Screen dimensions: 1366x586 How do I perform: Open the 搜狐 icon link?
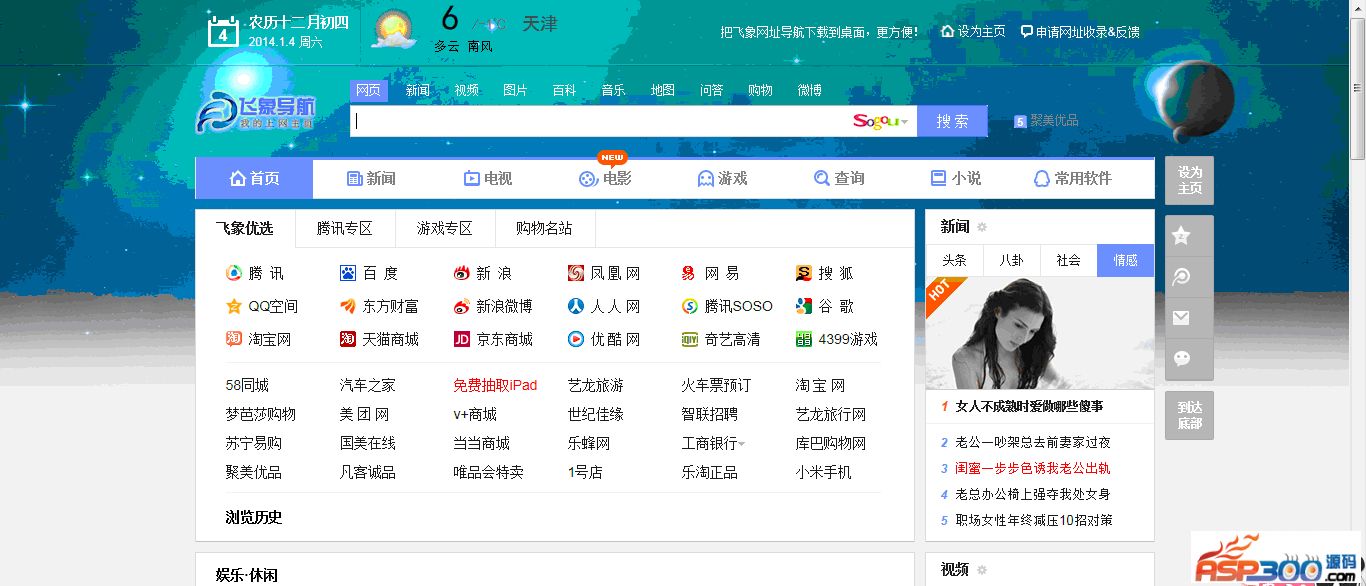(804, 273)
